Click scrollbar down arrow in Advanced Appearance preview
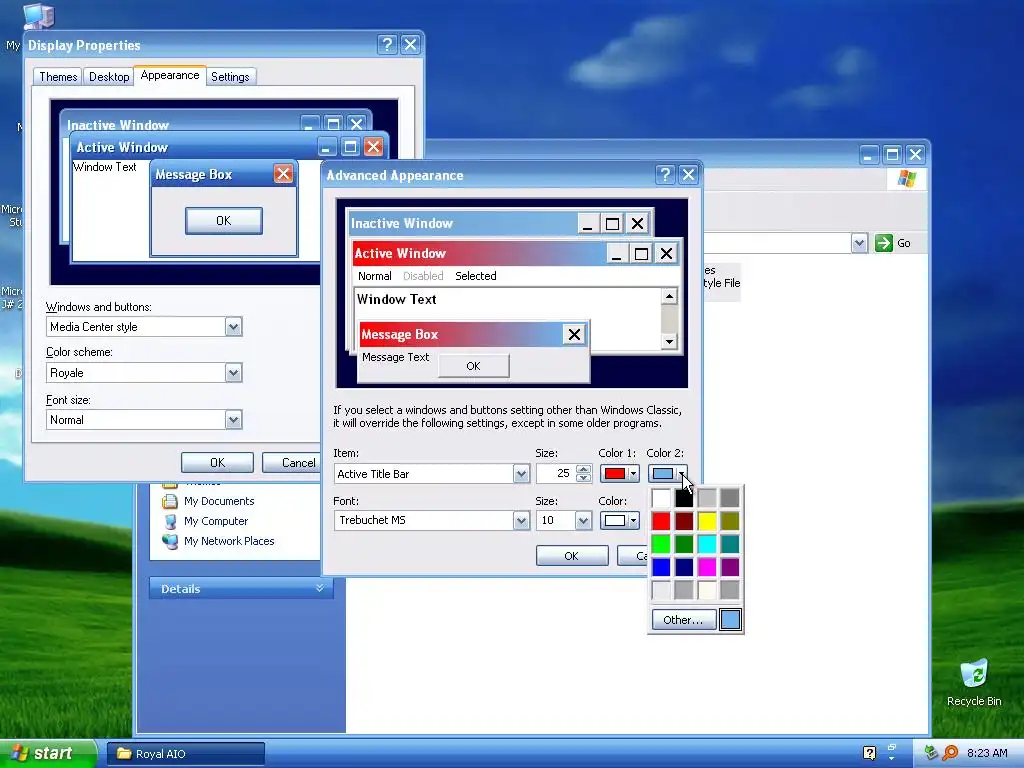Viewport: 1024px width, 768px height. click(669, 341)
